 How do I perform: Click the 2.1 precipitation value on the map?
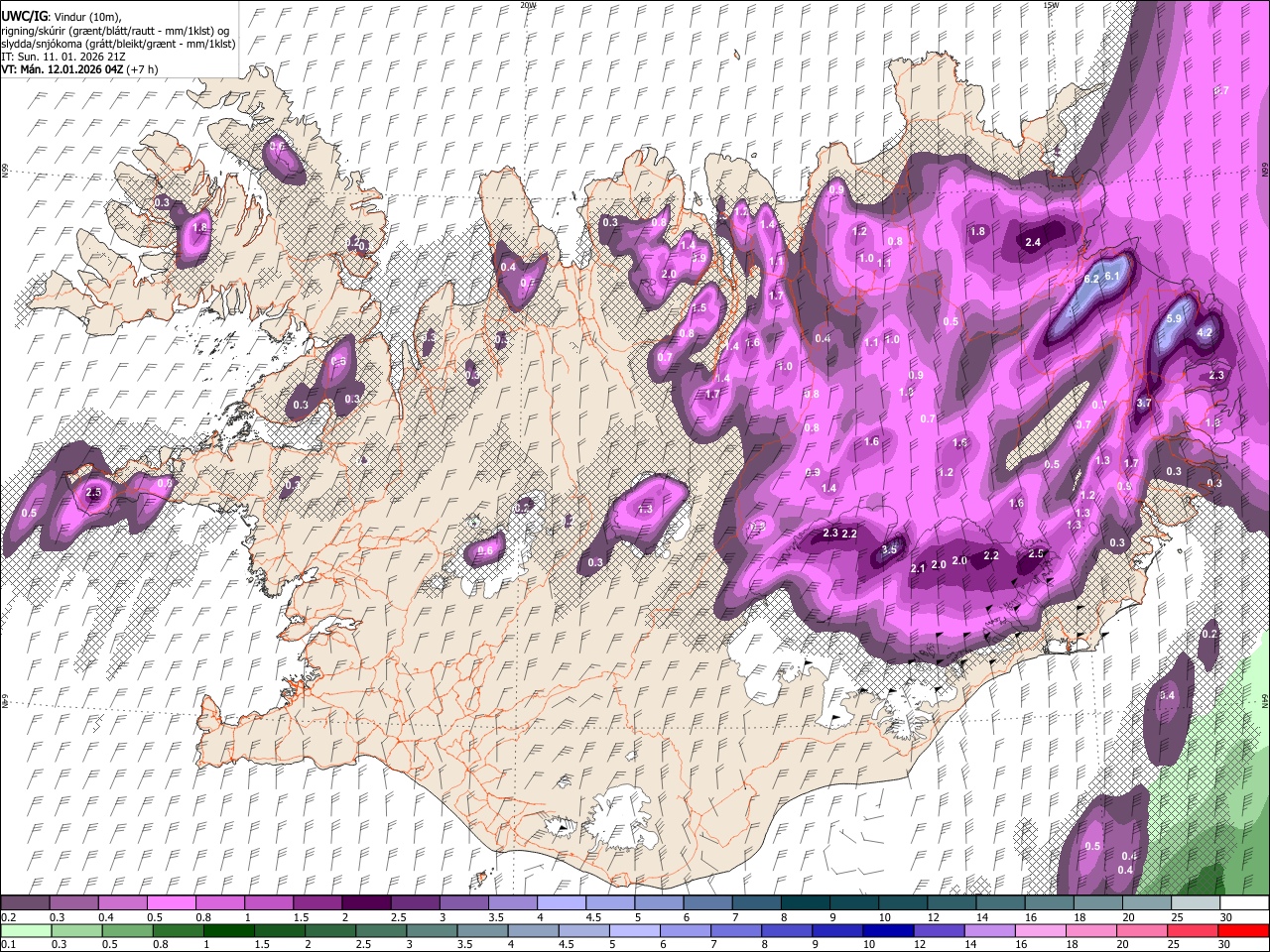point(918,567)
